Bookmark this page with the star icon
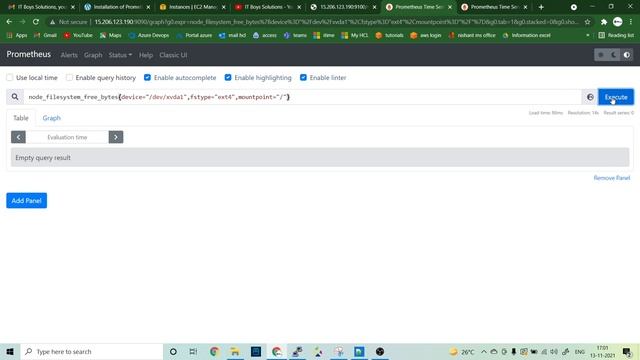 tap(587, 22)
